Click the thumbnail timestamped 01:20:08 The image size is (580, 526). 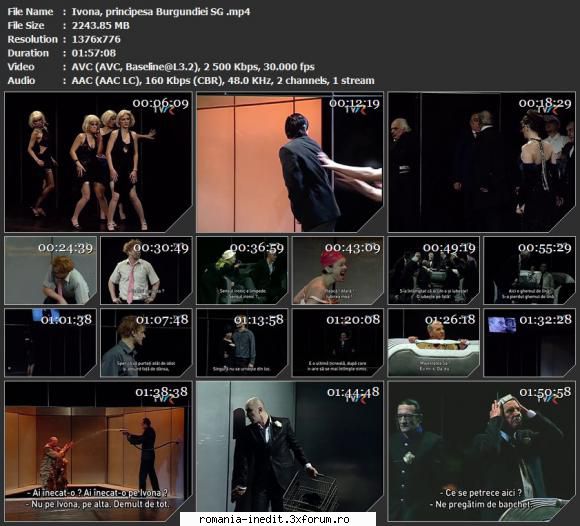(338, 343)
